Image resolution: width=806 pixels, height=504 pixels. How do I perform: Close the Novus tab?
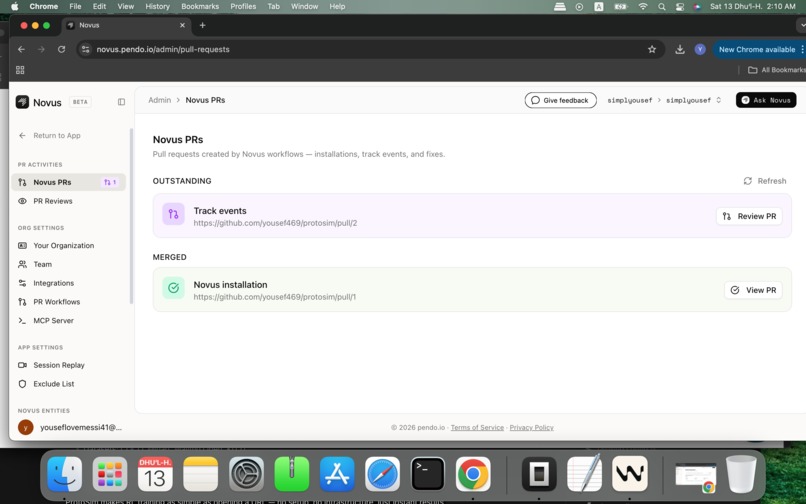pyautogui.click(x=182, y=25)
